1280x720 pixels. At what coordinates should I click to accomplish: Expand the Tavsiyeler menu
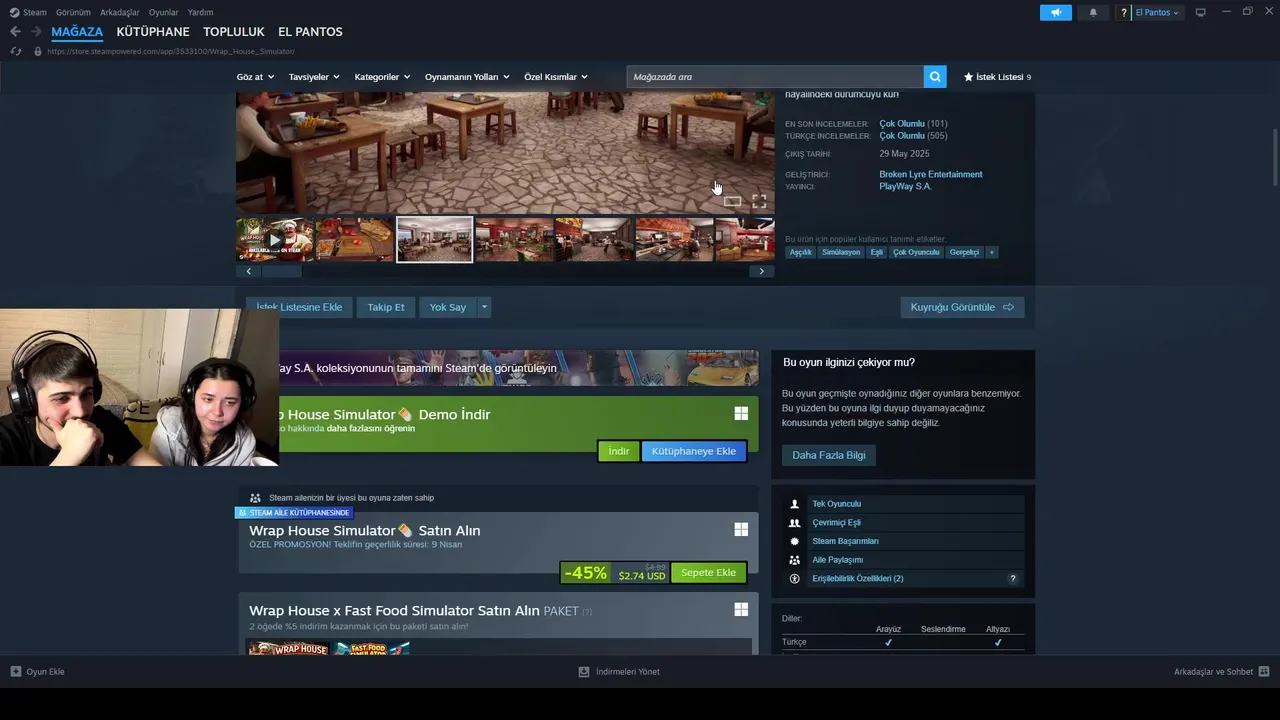(x=314, y=77)
